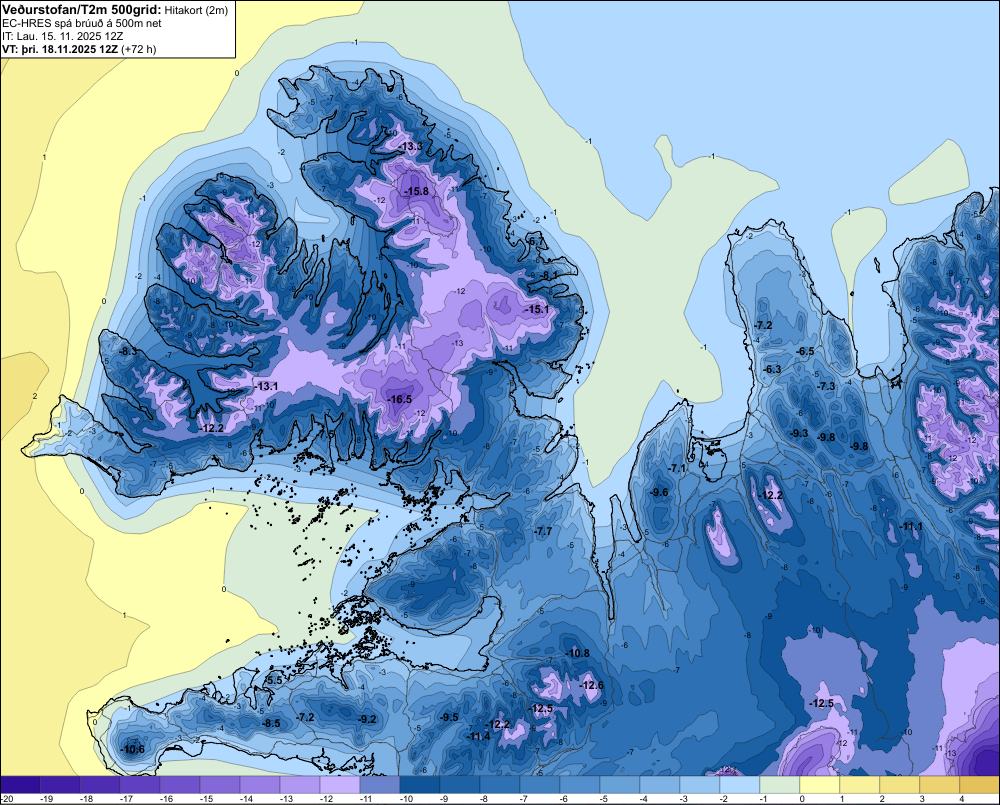Click the 'VT: þri. 18.11.2025 12Z' valid time text
Viewport: 1000px width, 805px height.
click(x=61, y=48)
